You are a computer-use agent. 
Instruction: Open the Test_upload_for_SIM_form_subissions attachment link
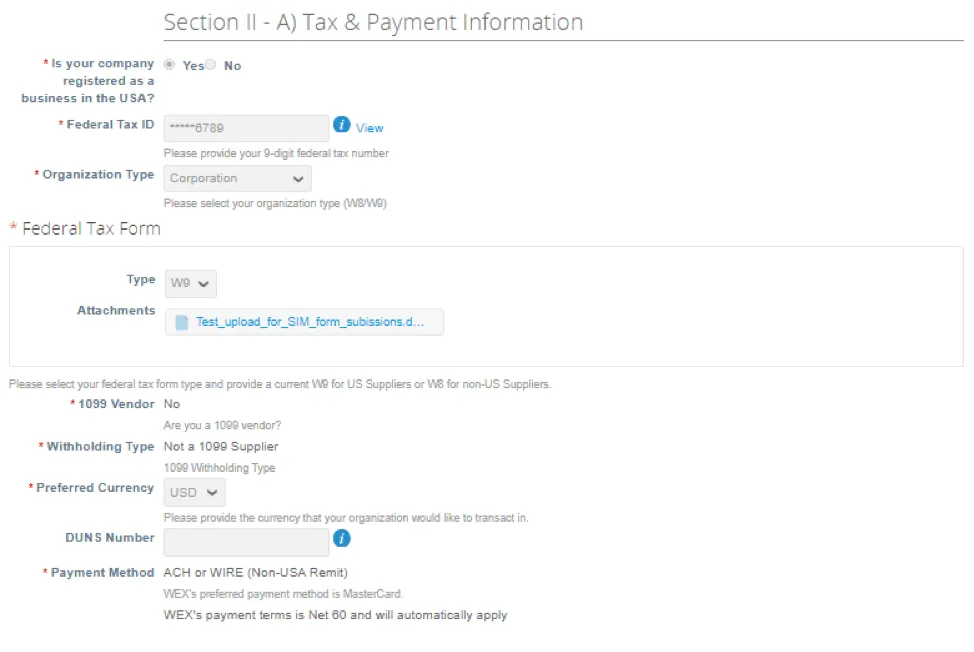(310, 322)
